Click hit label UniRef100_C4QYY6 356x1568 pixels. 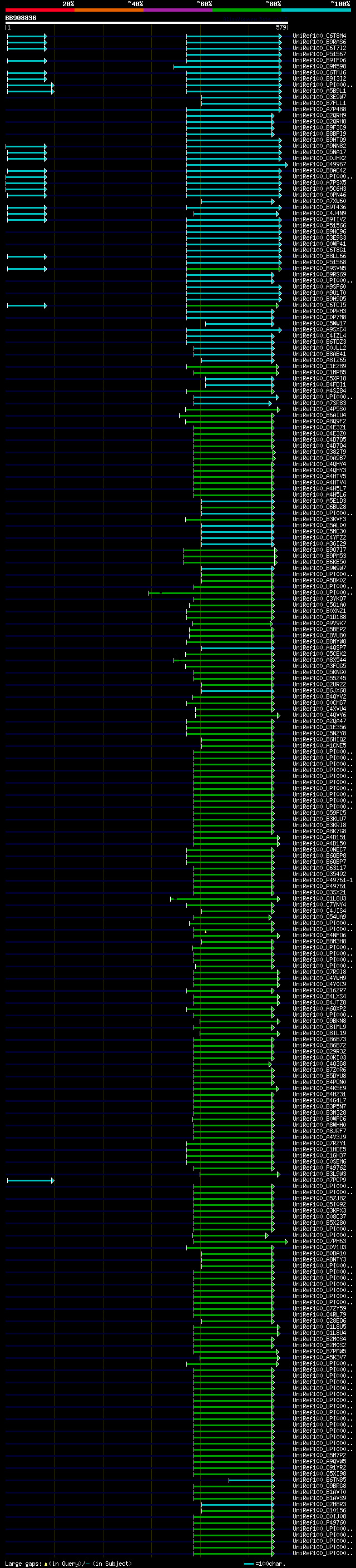point(319,715)
